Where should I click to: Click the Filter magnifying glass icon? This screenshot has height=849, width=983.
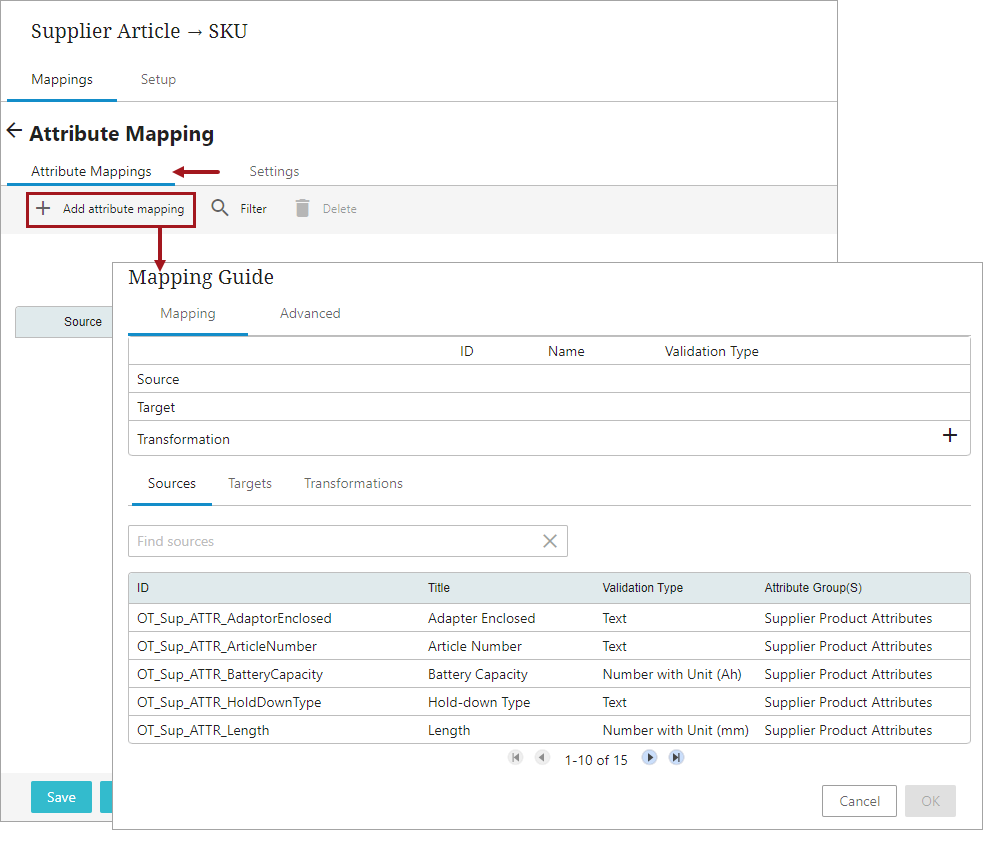point(220,209)
